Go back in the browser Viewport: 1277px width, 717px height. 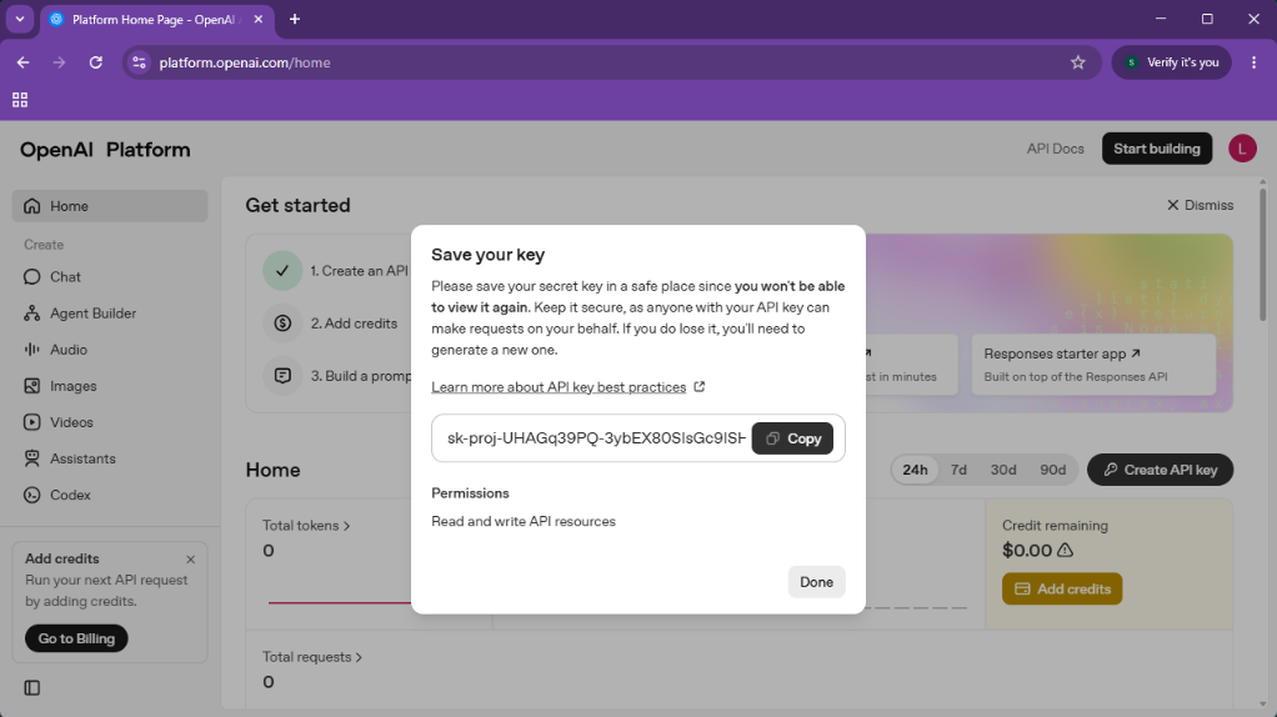pyautogui.click(x=23, y=62)
